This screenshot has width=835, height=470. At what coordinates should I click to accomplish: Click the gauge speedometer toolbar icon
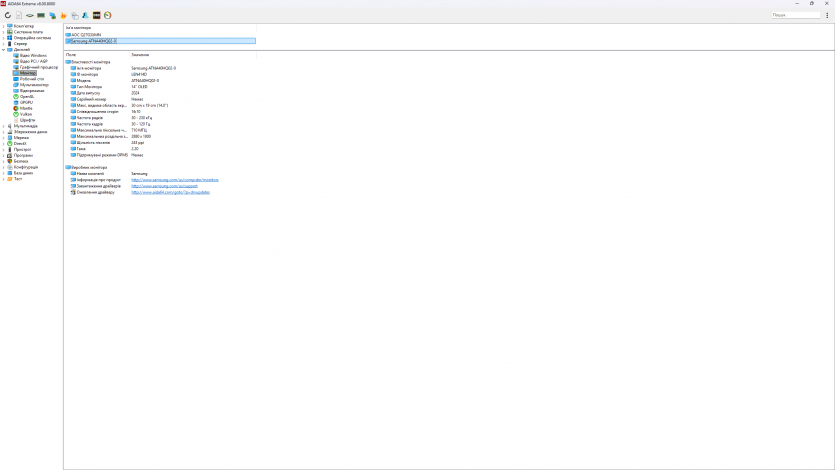(x=107, y=16)
